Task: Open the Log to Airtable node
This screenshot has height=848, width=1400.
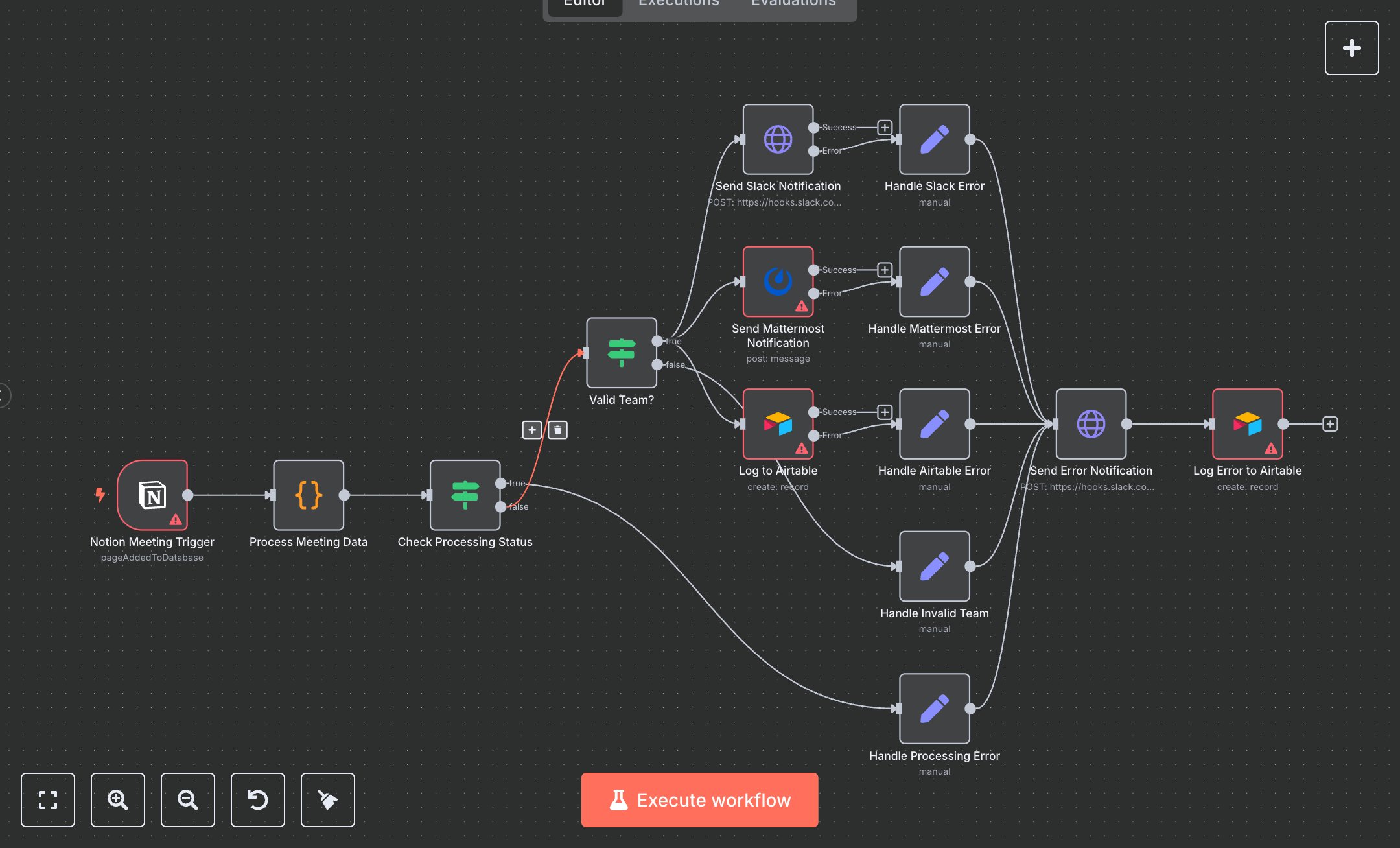Action: 777,425
